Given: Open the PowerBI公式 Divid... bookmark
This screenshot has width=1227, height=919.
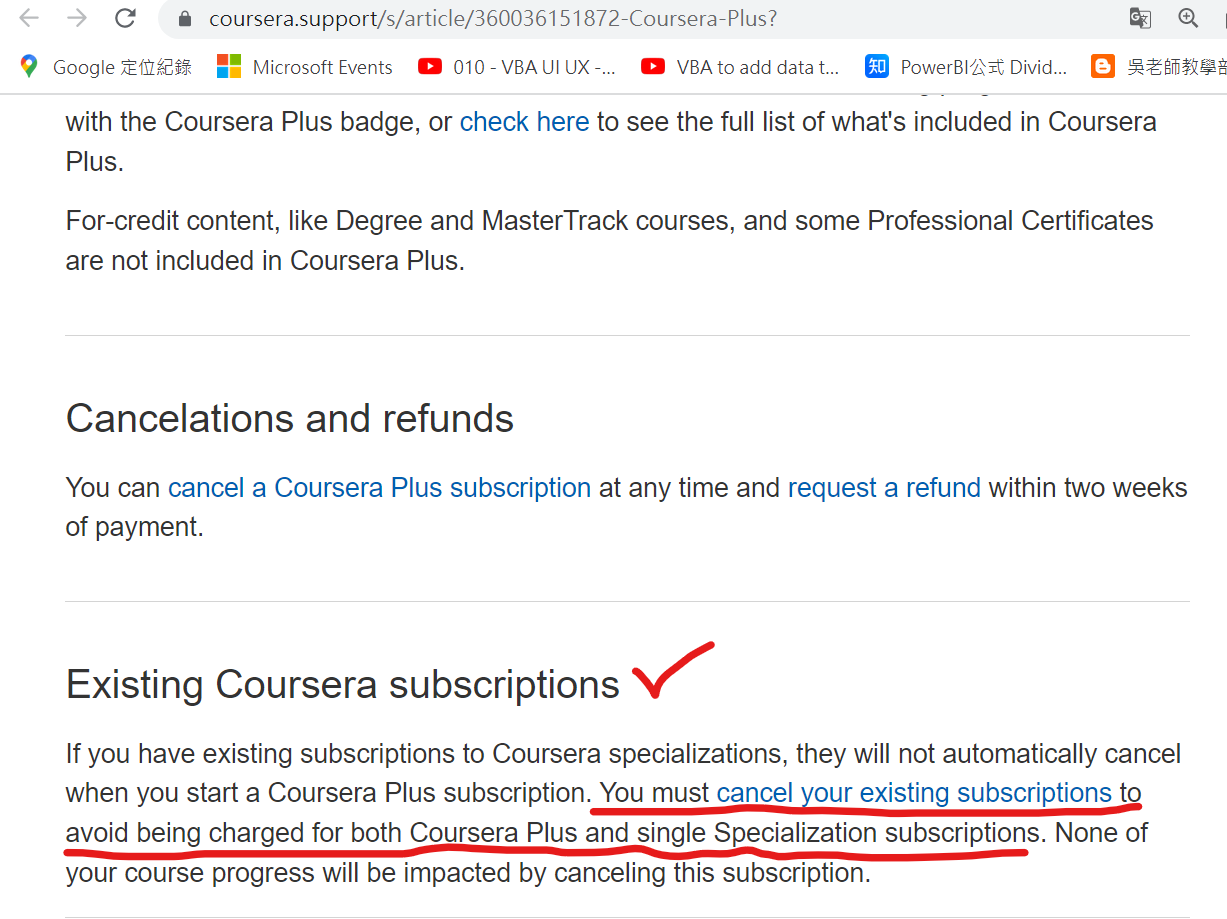Looking at the screenshot, I should click(967, 67).
